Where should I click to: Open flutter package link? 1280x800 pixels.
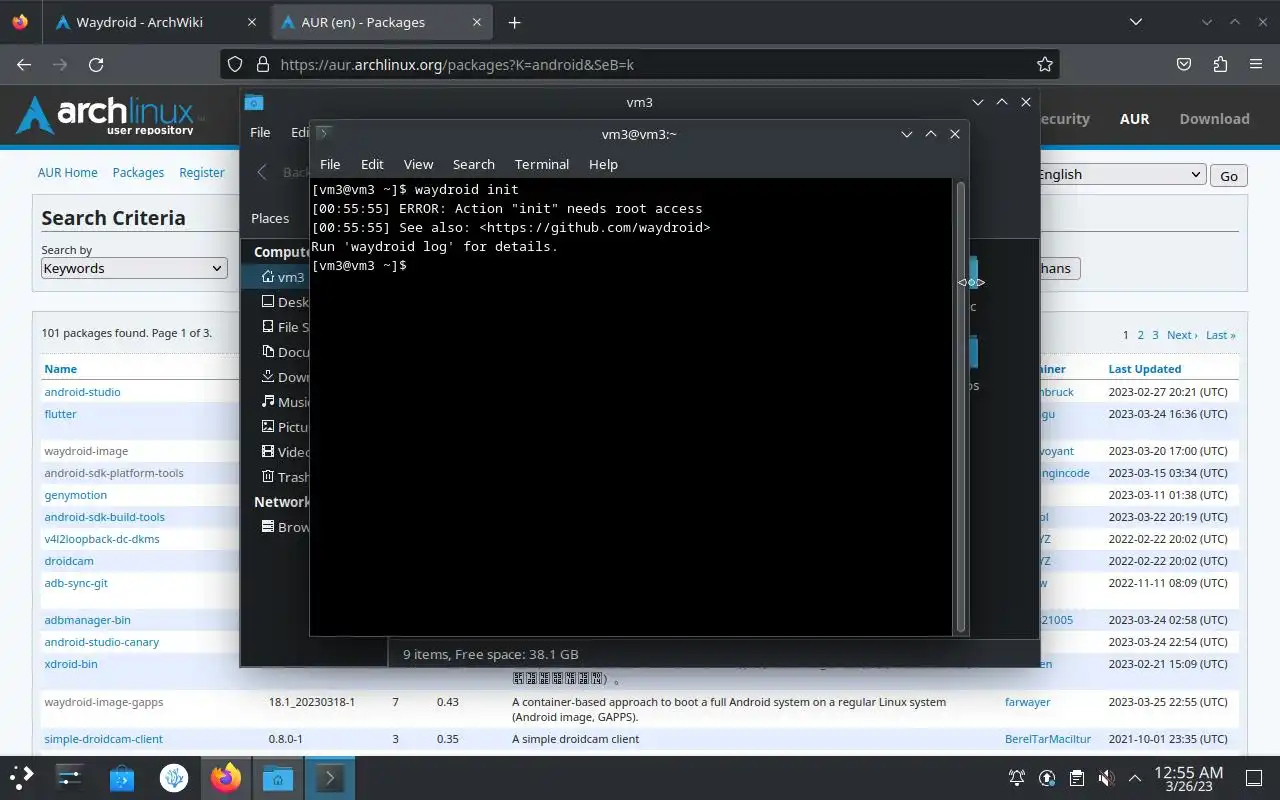pyautogui.click(x=60, y=414)
